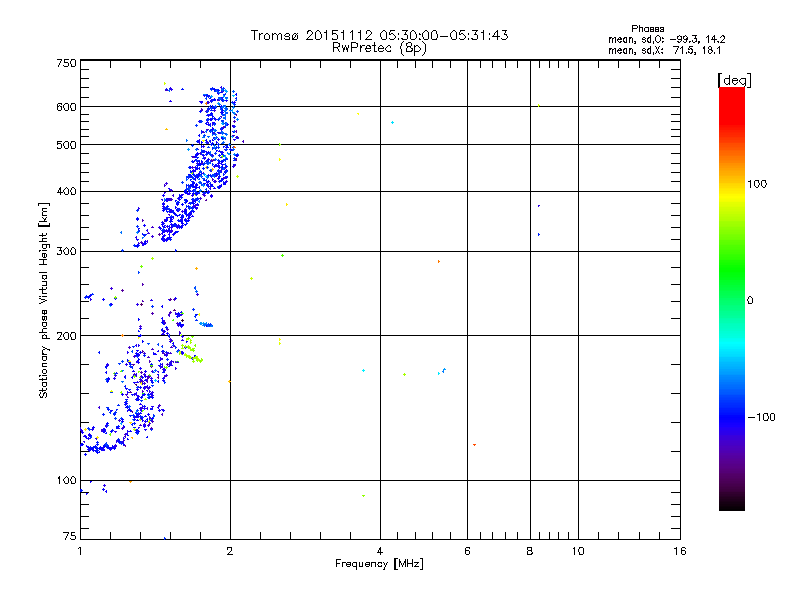The width and height of the screenshot is (800, 600).
Task: Click the orange data point above 5 MHz
Action: [439, 262]
